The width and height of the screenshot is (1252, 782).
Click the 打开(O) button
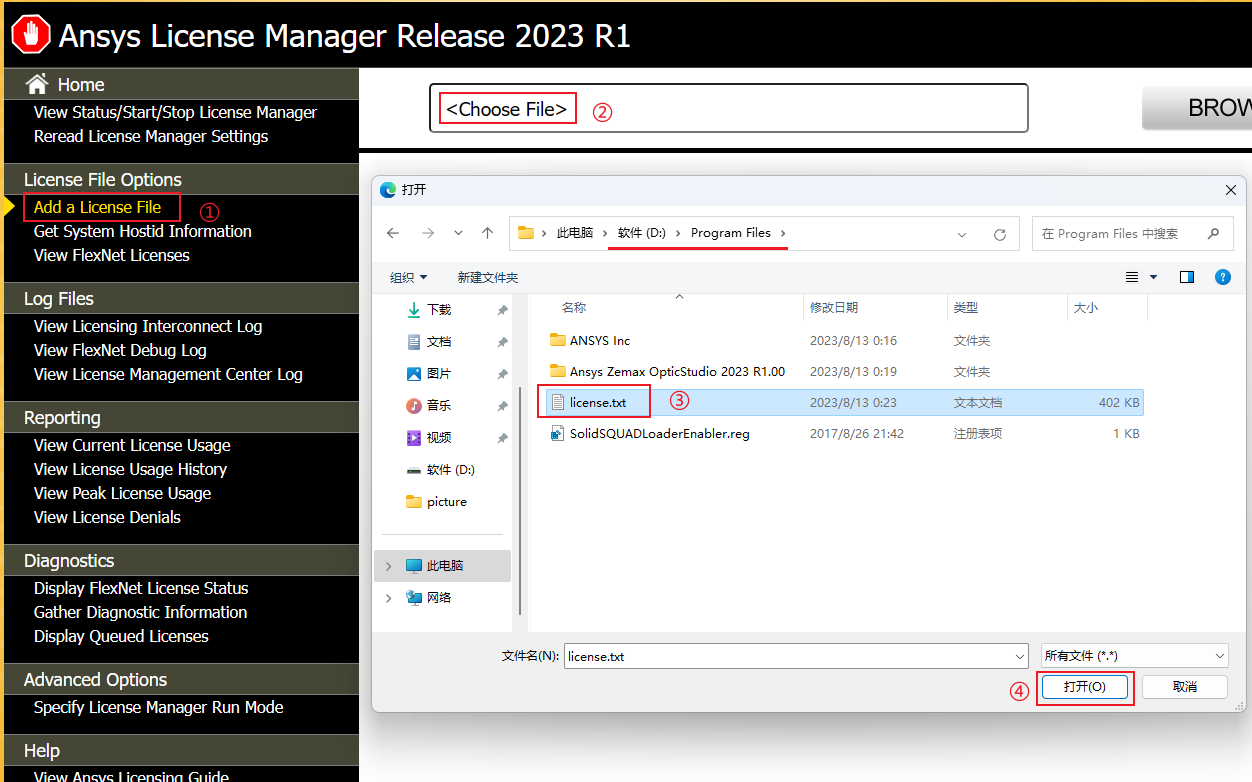(1085, 687)
